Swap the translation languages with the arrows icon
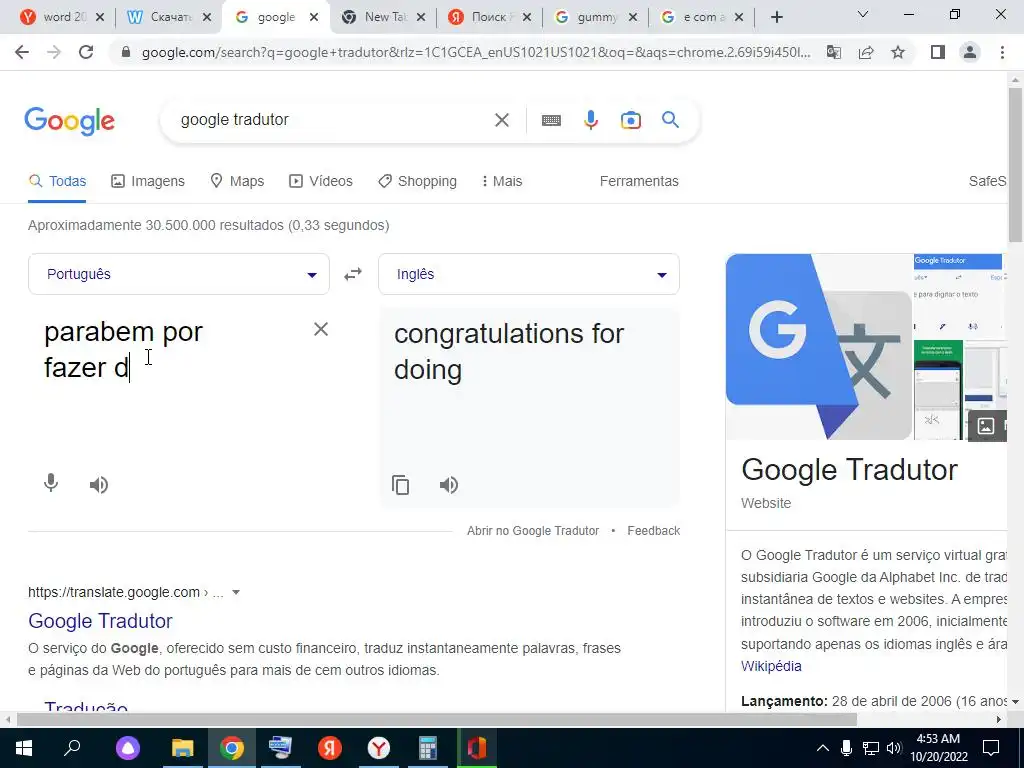1024x768 pixels. (353, 274)
